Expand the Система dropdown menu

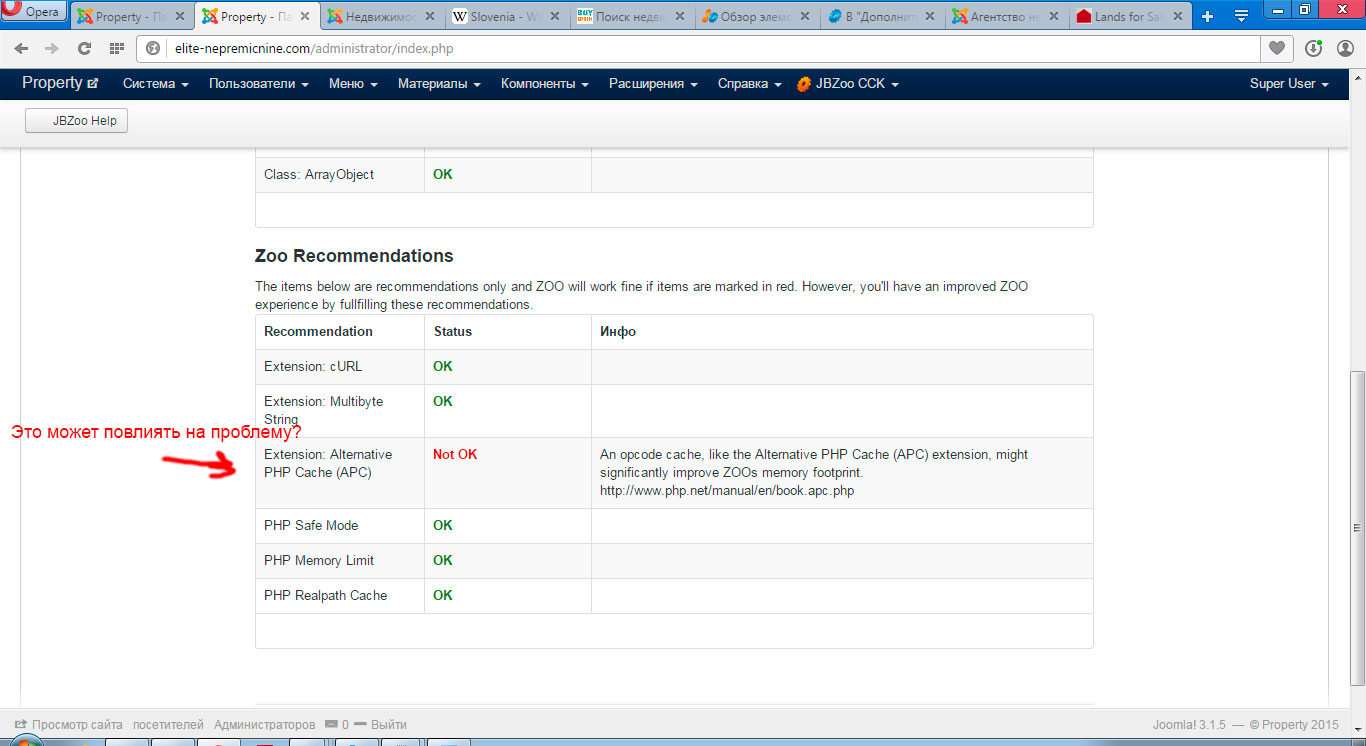155,84
